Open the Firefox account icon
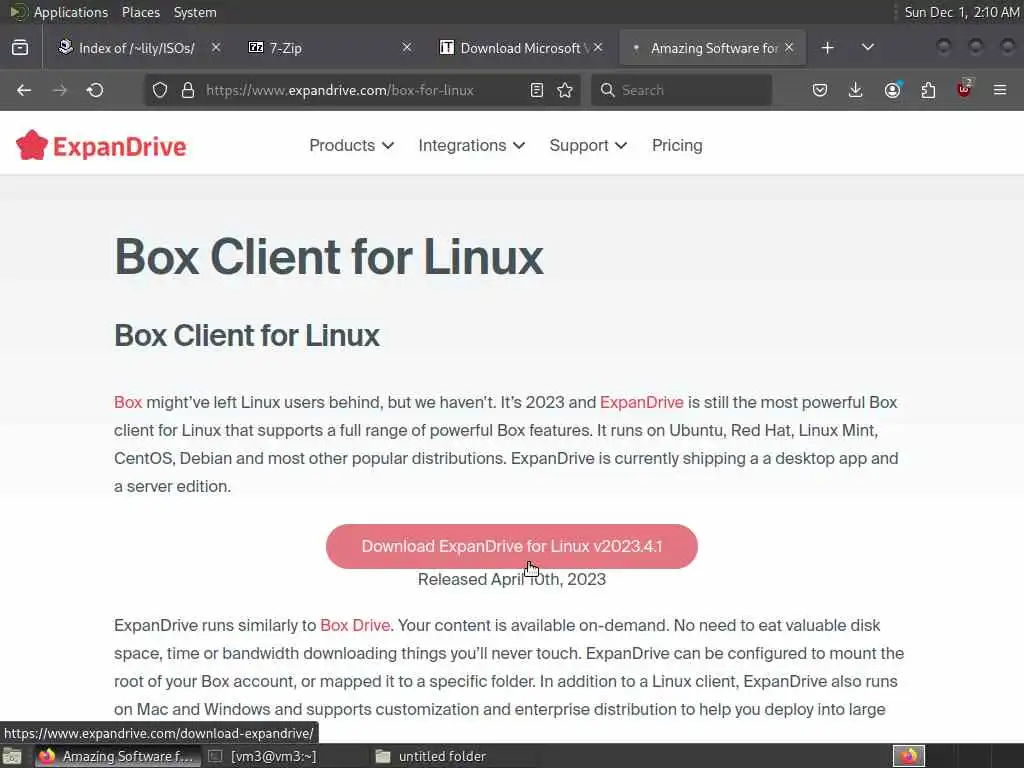 pos(892,90)
